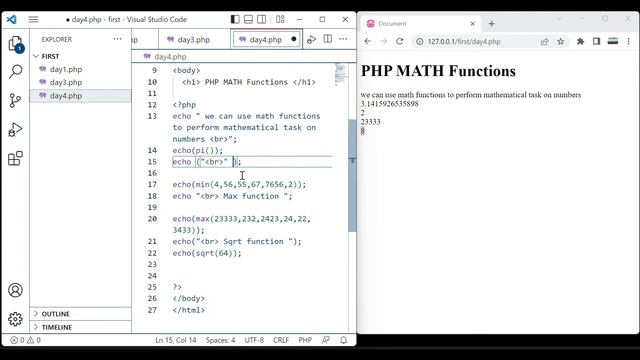This screenshot has height=360, width=640.
Task: Reload the browser page
Action: pos(400,41)
